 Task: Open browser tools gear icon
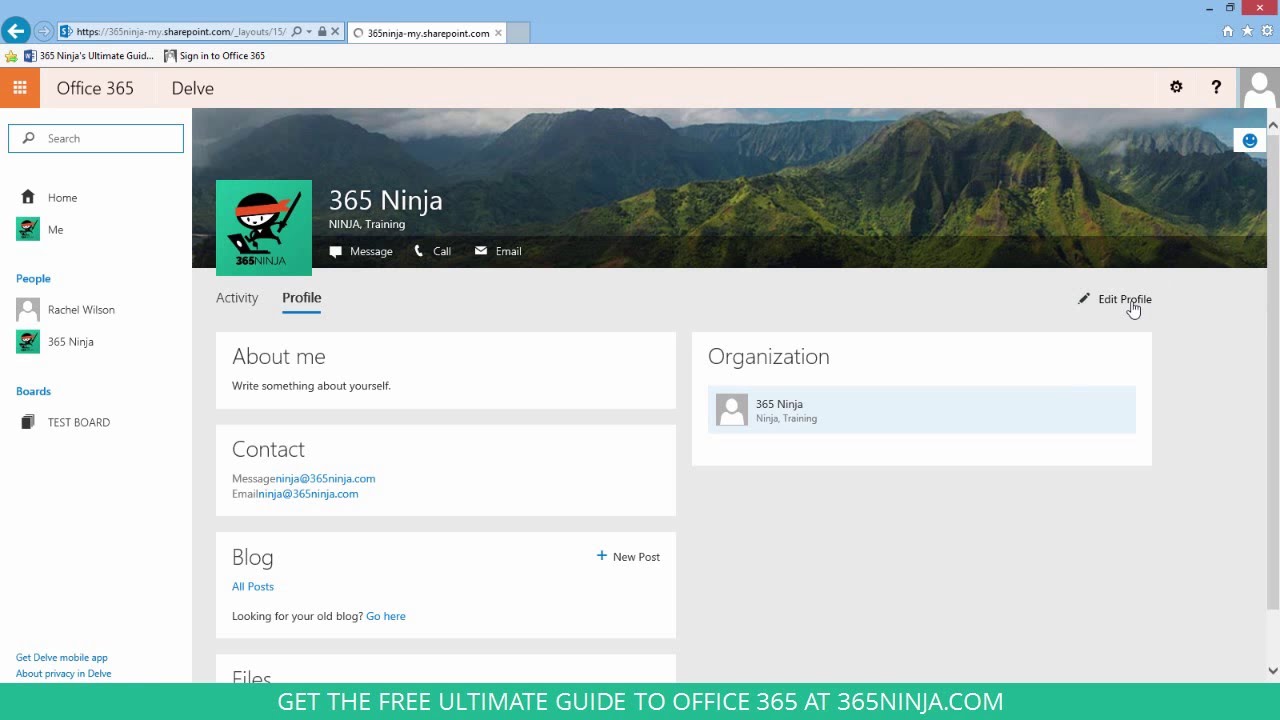click(1267, 31)
